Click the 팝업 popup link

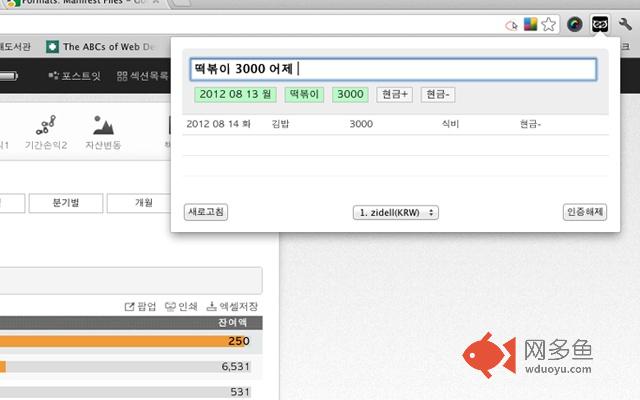tap(140, 307)
